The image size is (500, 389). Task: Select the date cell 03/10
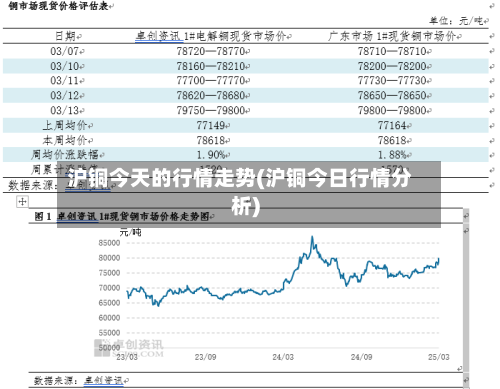click(64, 66)
